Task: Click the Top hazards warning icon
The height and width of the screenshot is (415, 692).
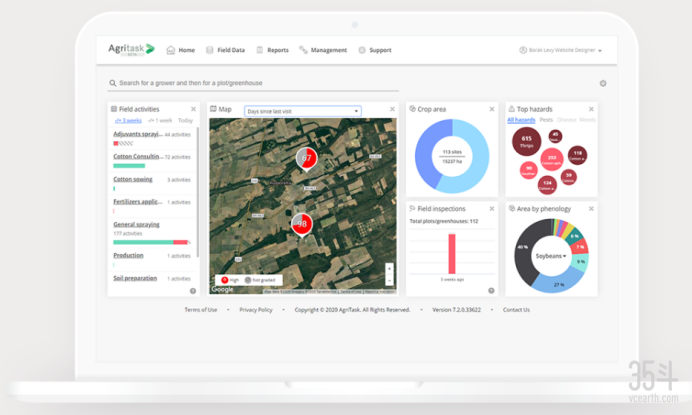Action: pos(511,109)
